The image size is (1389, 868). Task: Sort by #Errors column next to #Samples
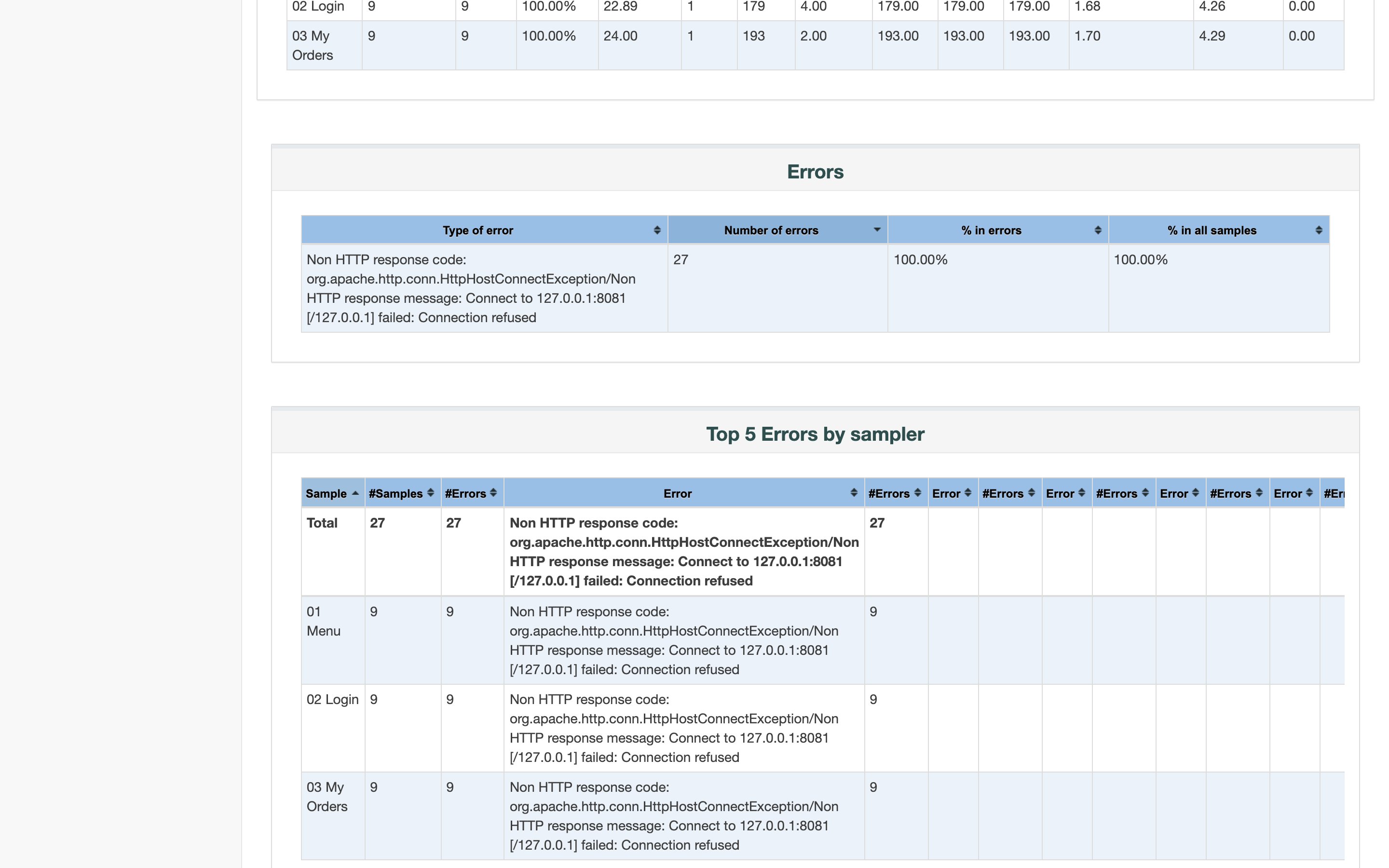coord(472,493)
